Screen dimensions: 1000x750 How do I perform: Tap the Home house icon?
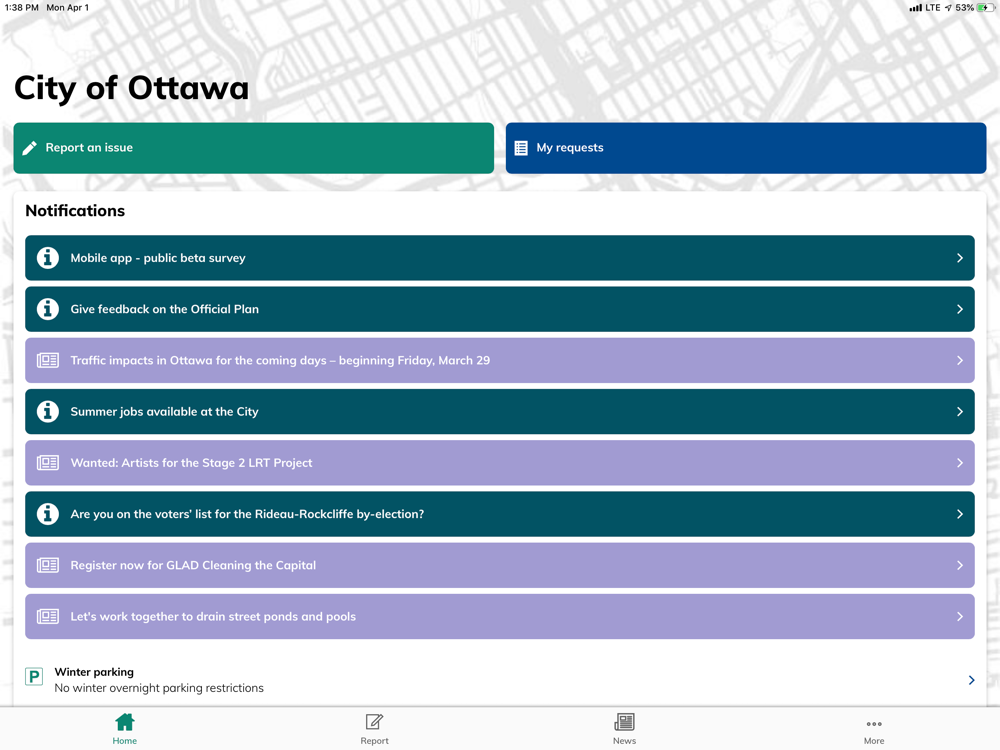(125, 722)
